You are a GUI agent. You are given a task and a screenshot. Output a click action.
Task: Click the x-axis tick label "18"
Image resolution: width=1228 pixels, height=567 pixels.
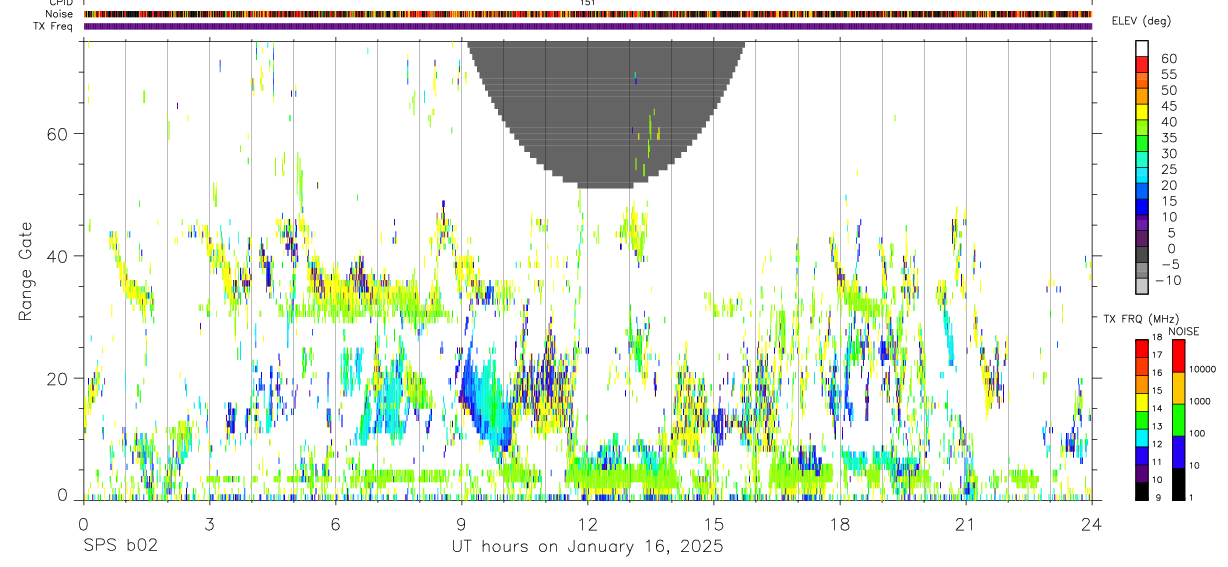pyautogui.click(x=839, y=524)
